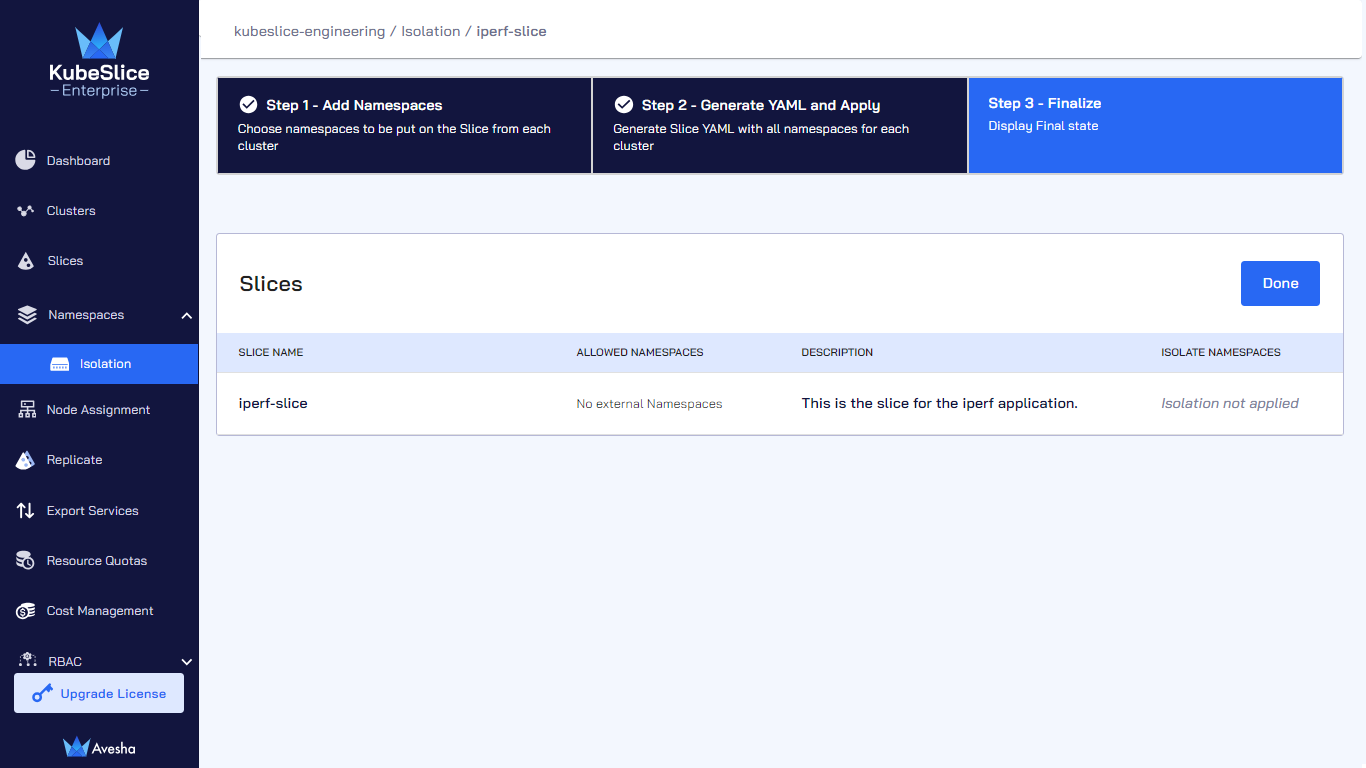This screenshot has width=1366, height=768.
Task: Click the Isolation item icon
Action: pos(60,364)
